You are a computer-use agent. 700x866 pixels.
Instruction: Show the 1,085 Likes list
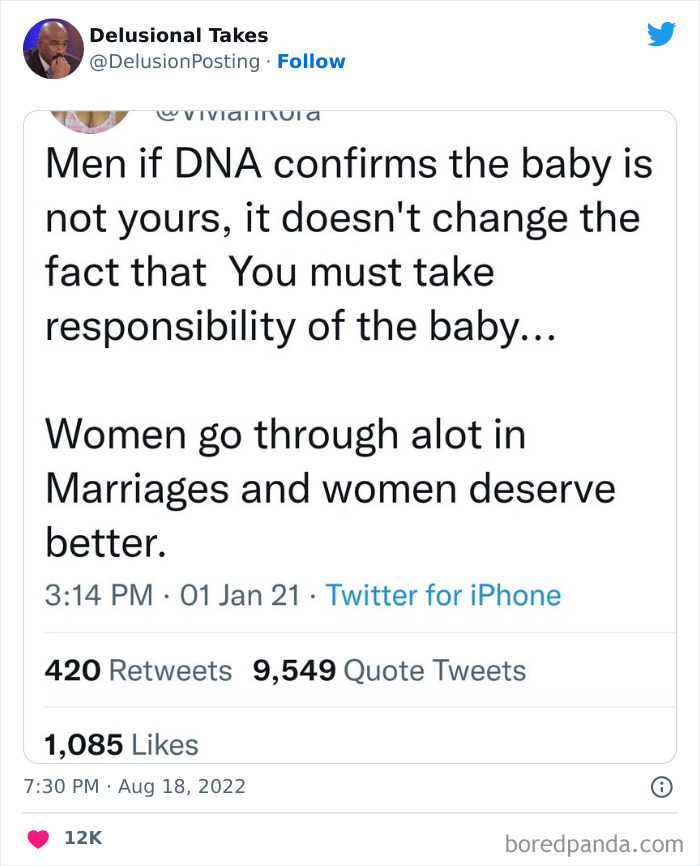click(x=122, y=744)
